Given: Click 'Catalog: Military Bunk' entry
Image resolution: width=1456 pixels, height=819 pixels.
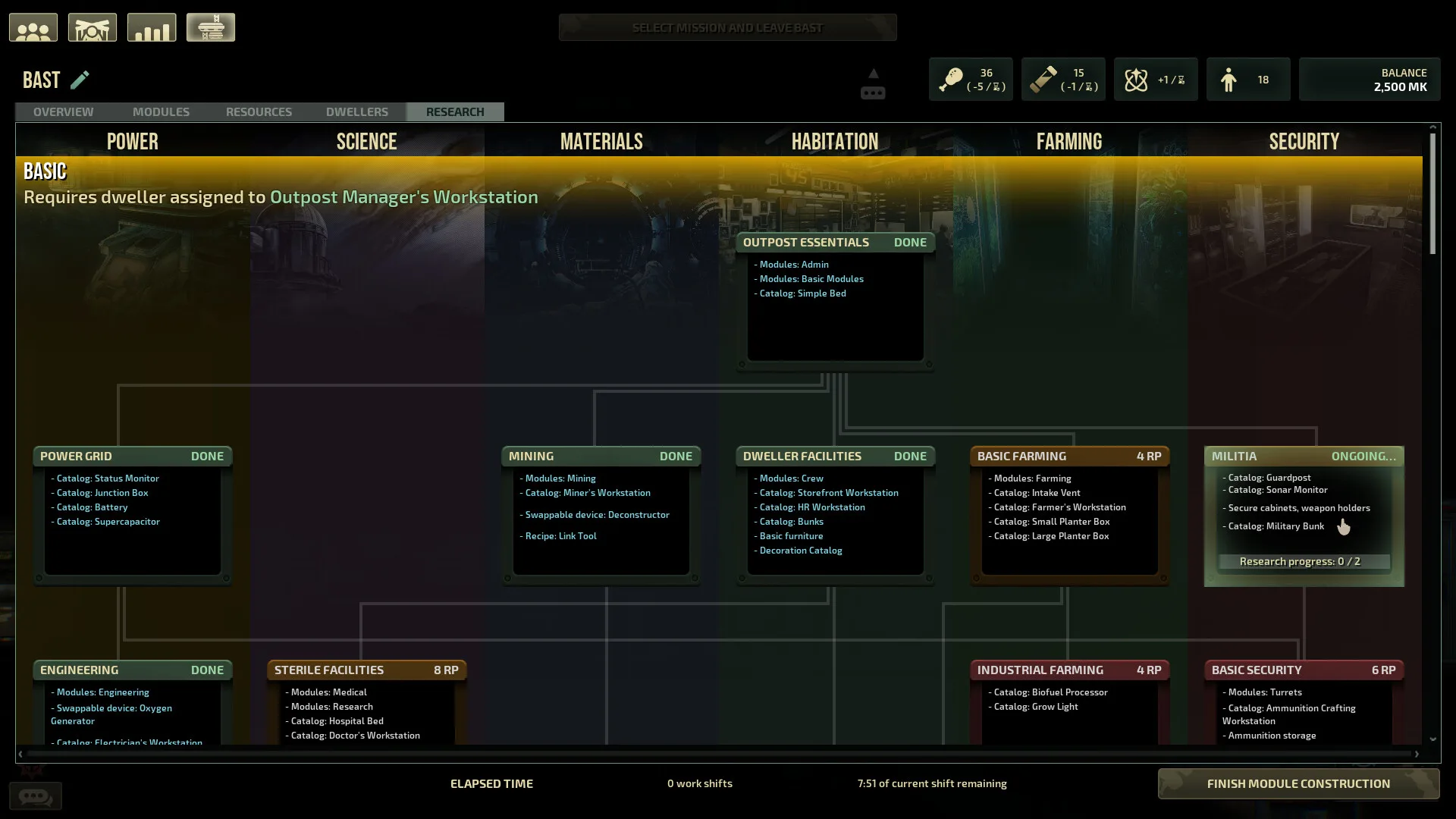Looking at the screenshot, I should point(1276,526).
